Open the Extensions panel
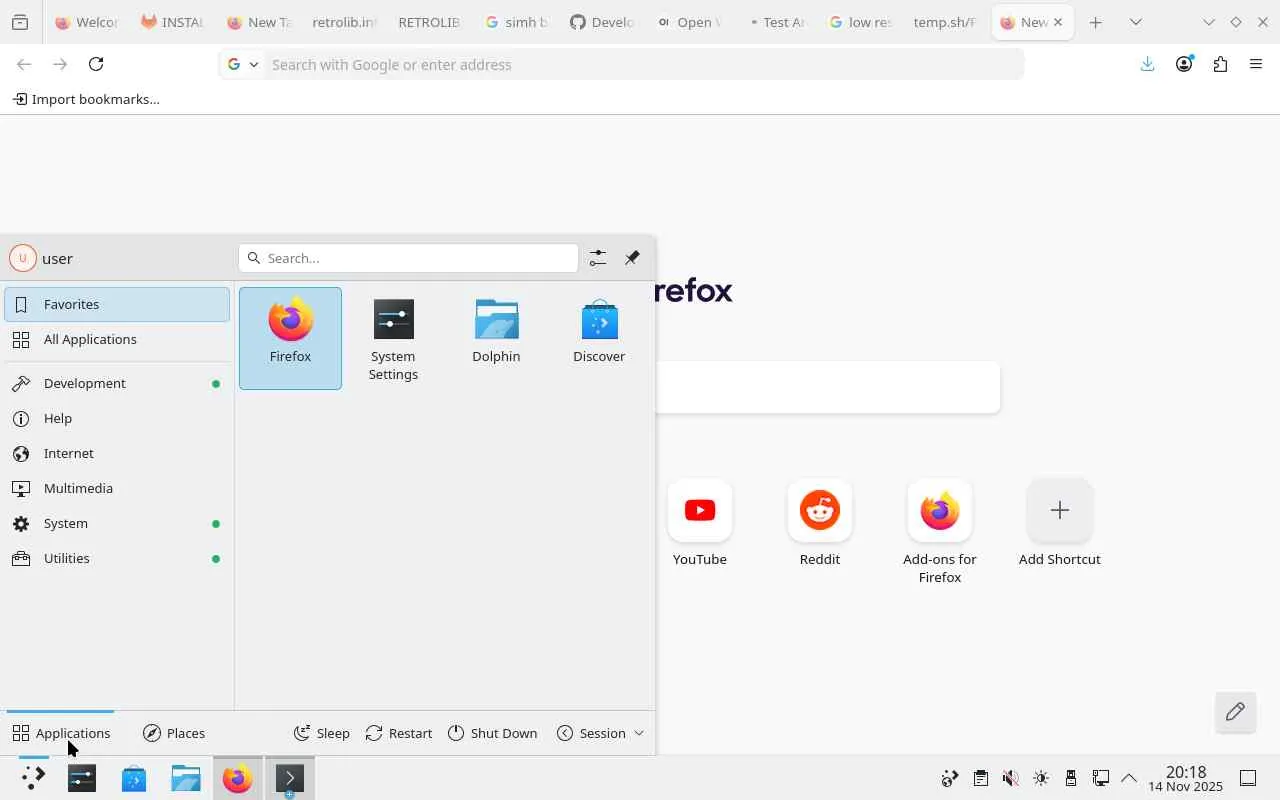Image resolution: width=1280 pixels, height=800 pixels. coord(1220,64)
